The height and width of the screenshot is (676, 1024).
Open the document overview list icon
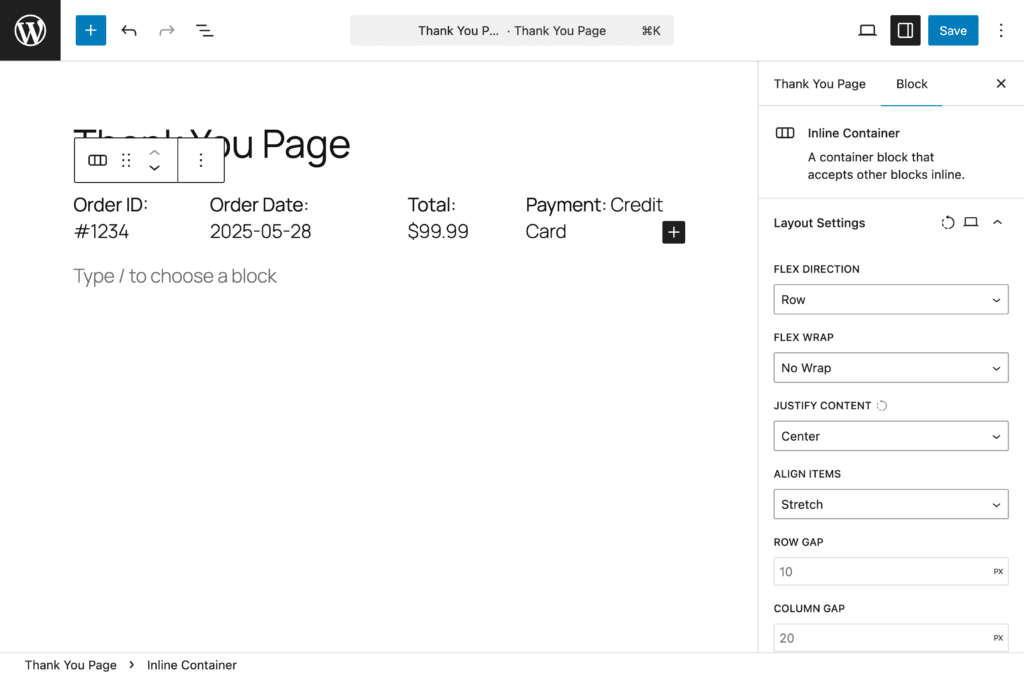tap(205, 31)
